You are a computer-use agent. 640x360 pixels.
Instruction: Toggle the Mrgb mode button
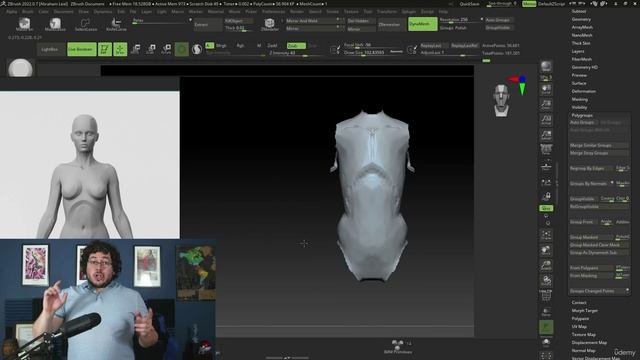221,46
